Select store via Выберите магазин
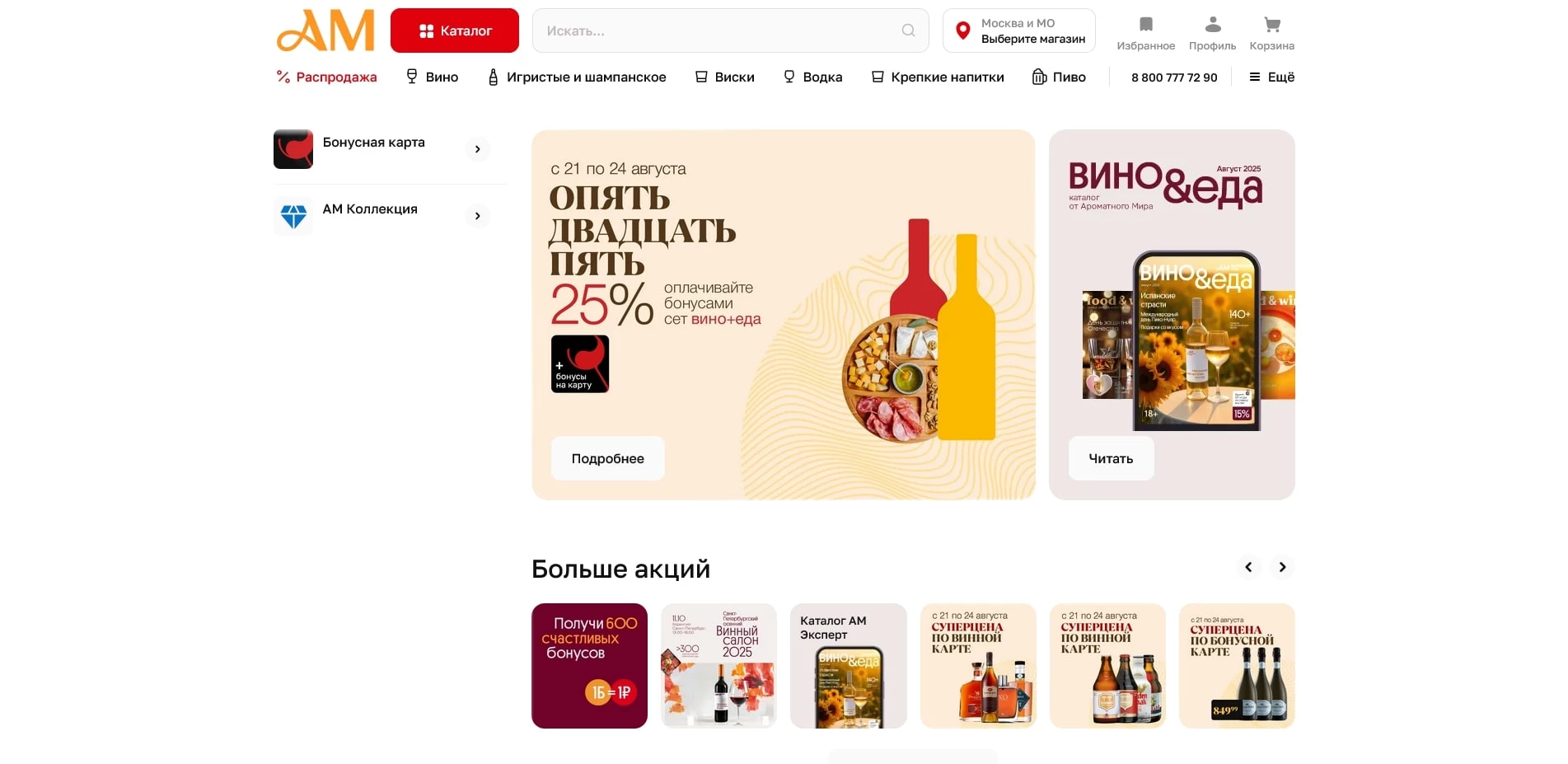 tap(1032, 39)
